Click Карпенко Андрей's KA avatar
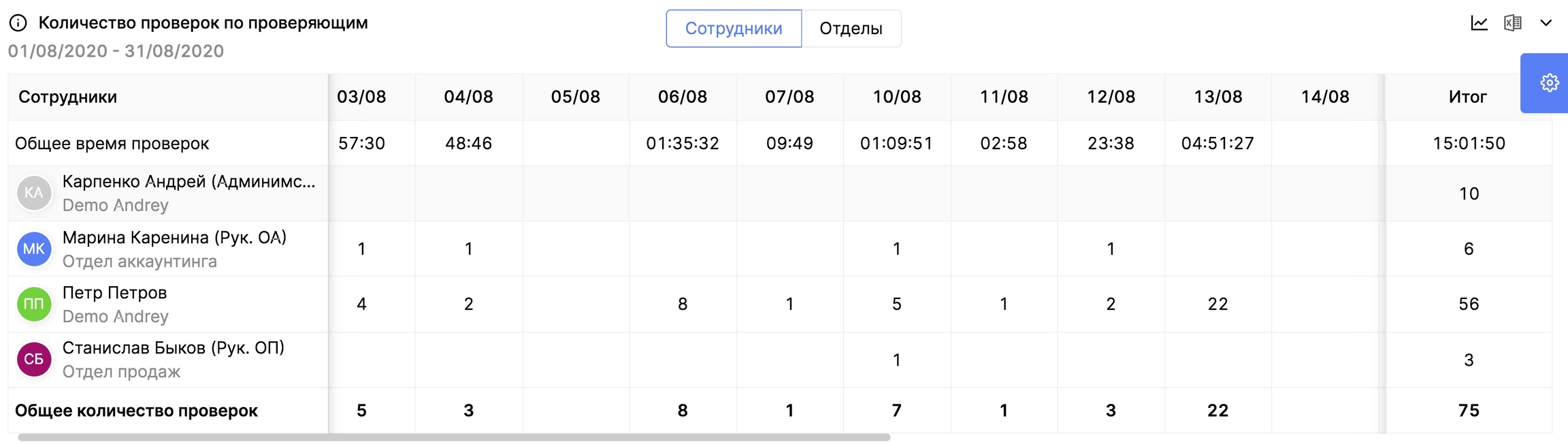The width and height of the screenshot is (1568, 444). [34, 193]
